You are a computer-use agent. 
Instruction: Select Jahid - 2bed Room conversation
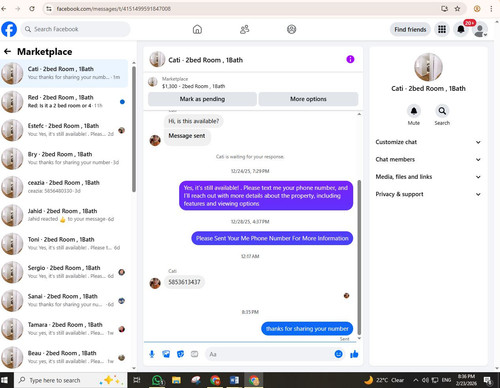coord(64,215)
